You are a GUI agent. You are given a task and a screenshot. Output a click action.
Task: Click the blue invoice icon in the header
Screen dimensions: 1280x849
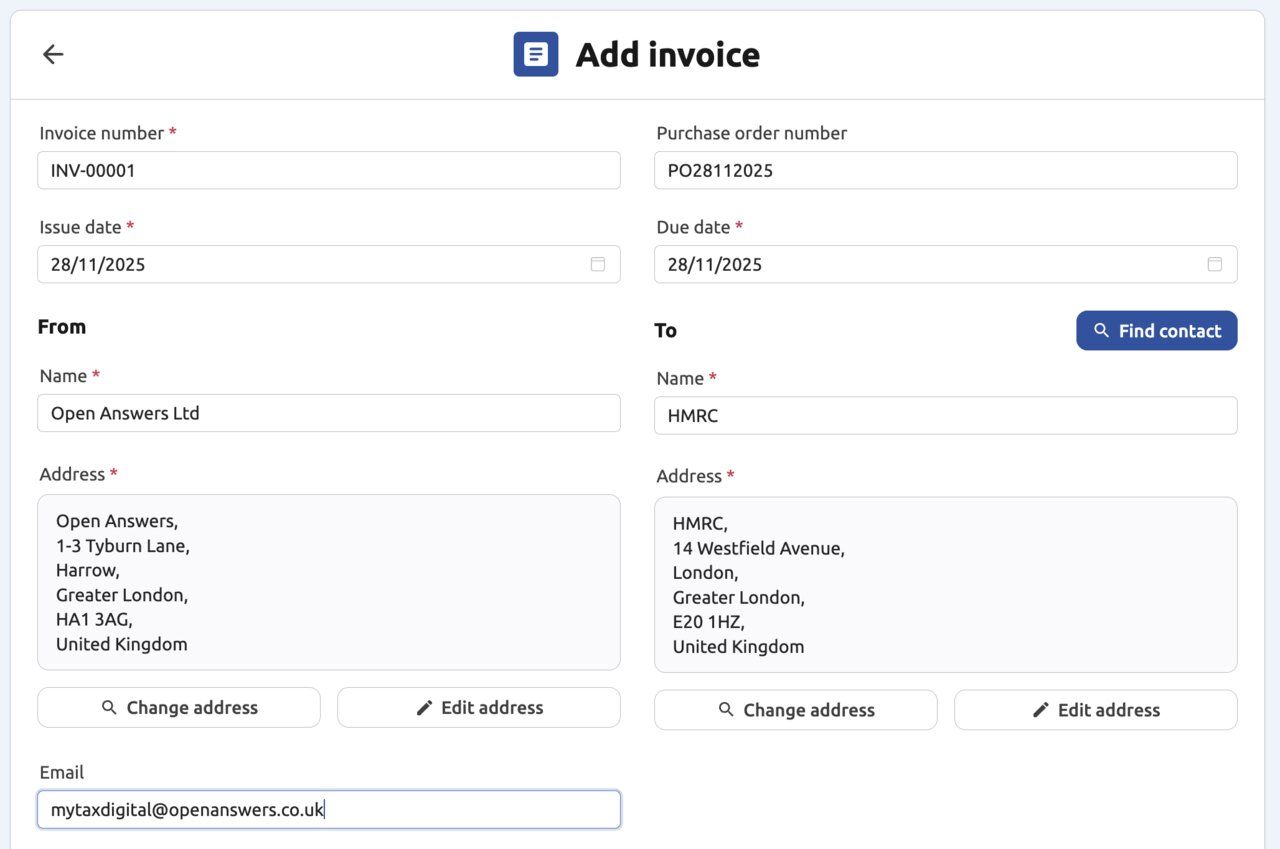535,54
